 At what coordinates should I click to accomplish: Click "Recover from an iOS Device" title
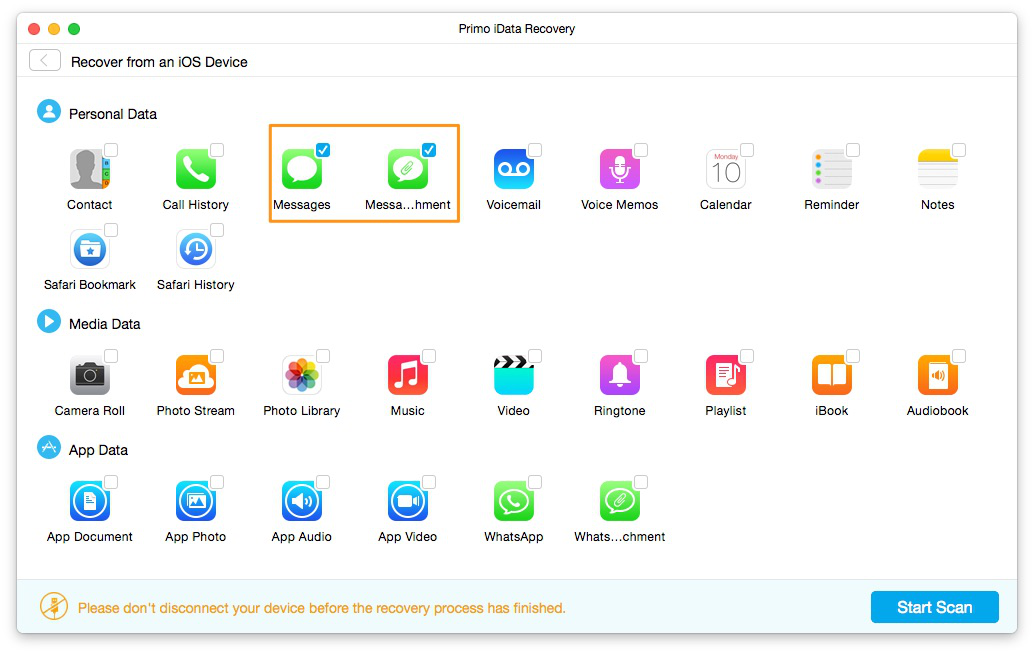[x=160, y=62]
